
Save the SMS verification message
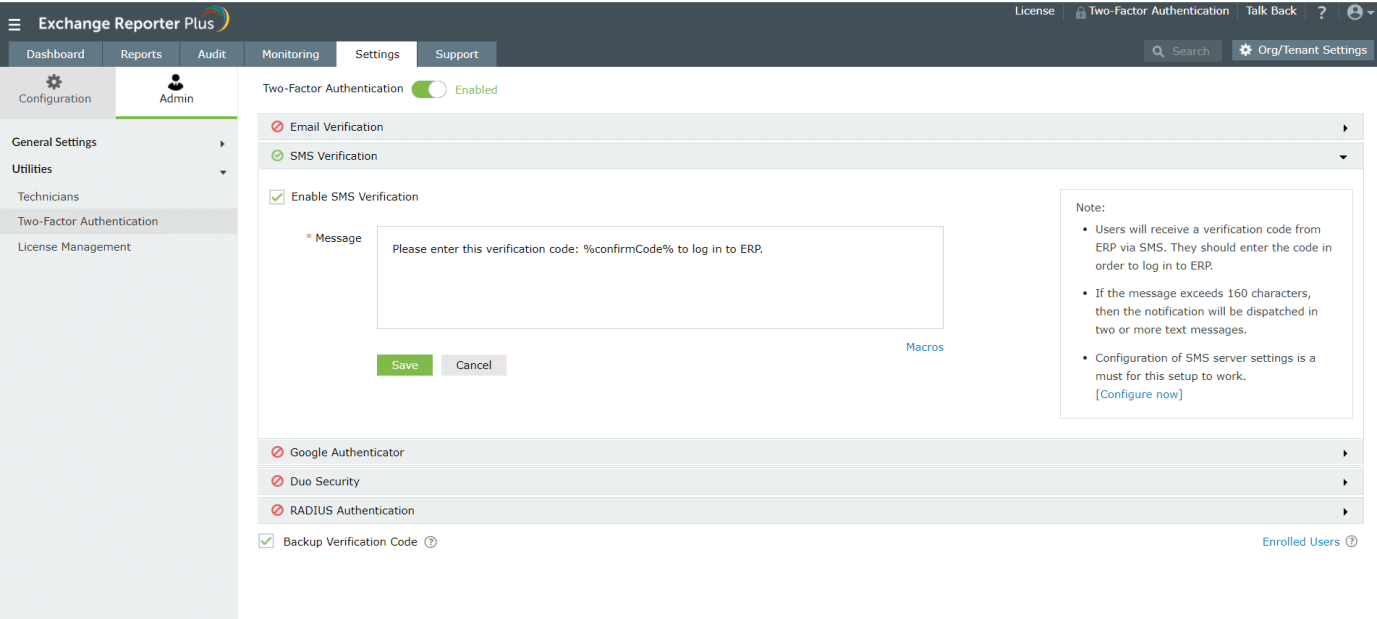405,365
